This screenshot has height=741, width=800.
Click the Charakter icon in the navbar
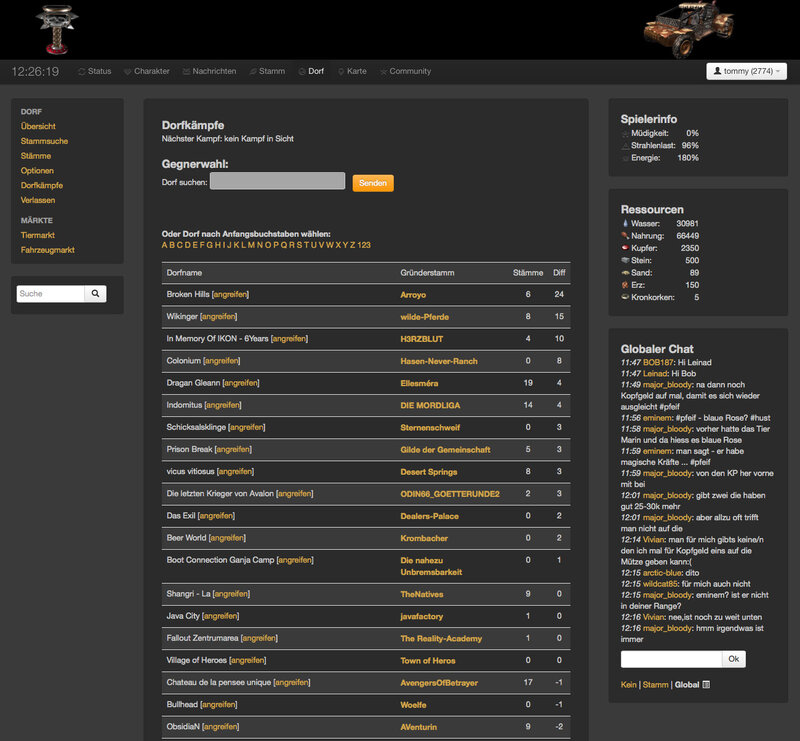(128, 71)
